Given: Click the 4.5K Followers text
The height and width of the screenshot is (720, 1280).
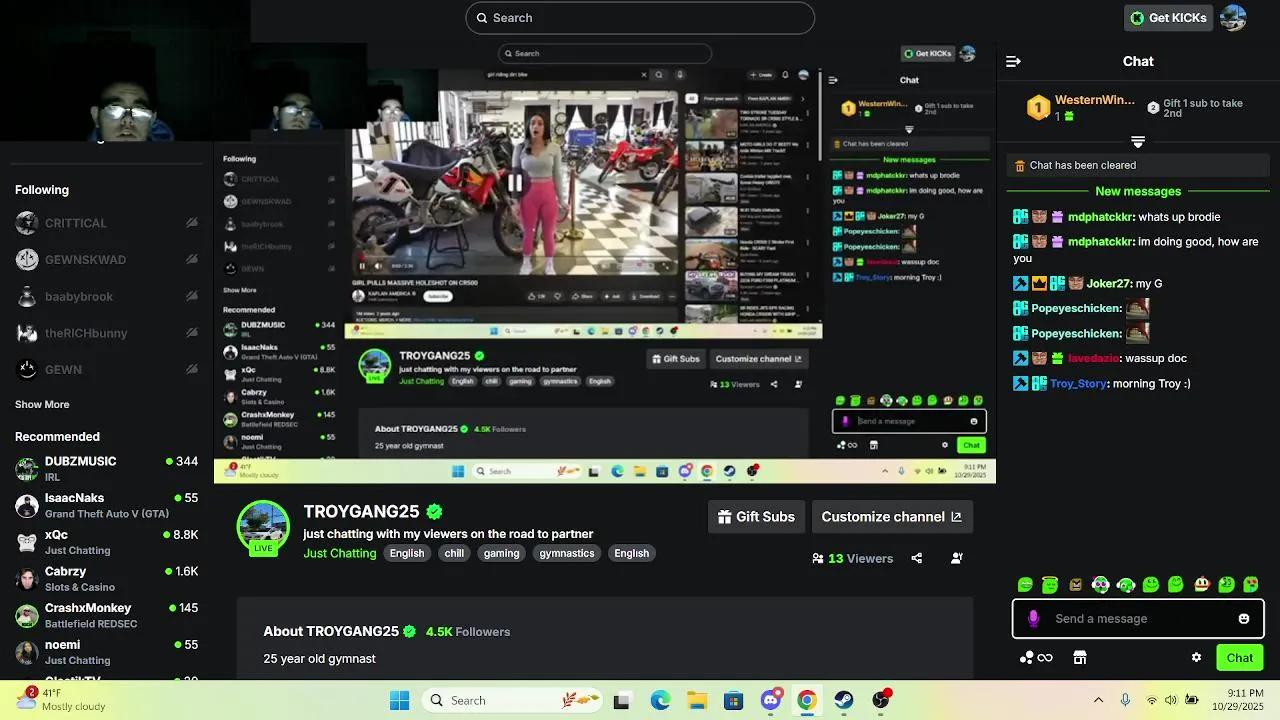Looking at the screenshot, I should point(468,632).
